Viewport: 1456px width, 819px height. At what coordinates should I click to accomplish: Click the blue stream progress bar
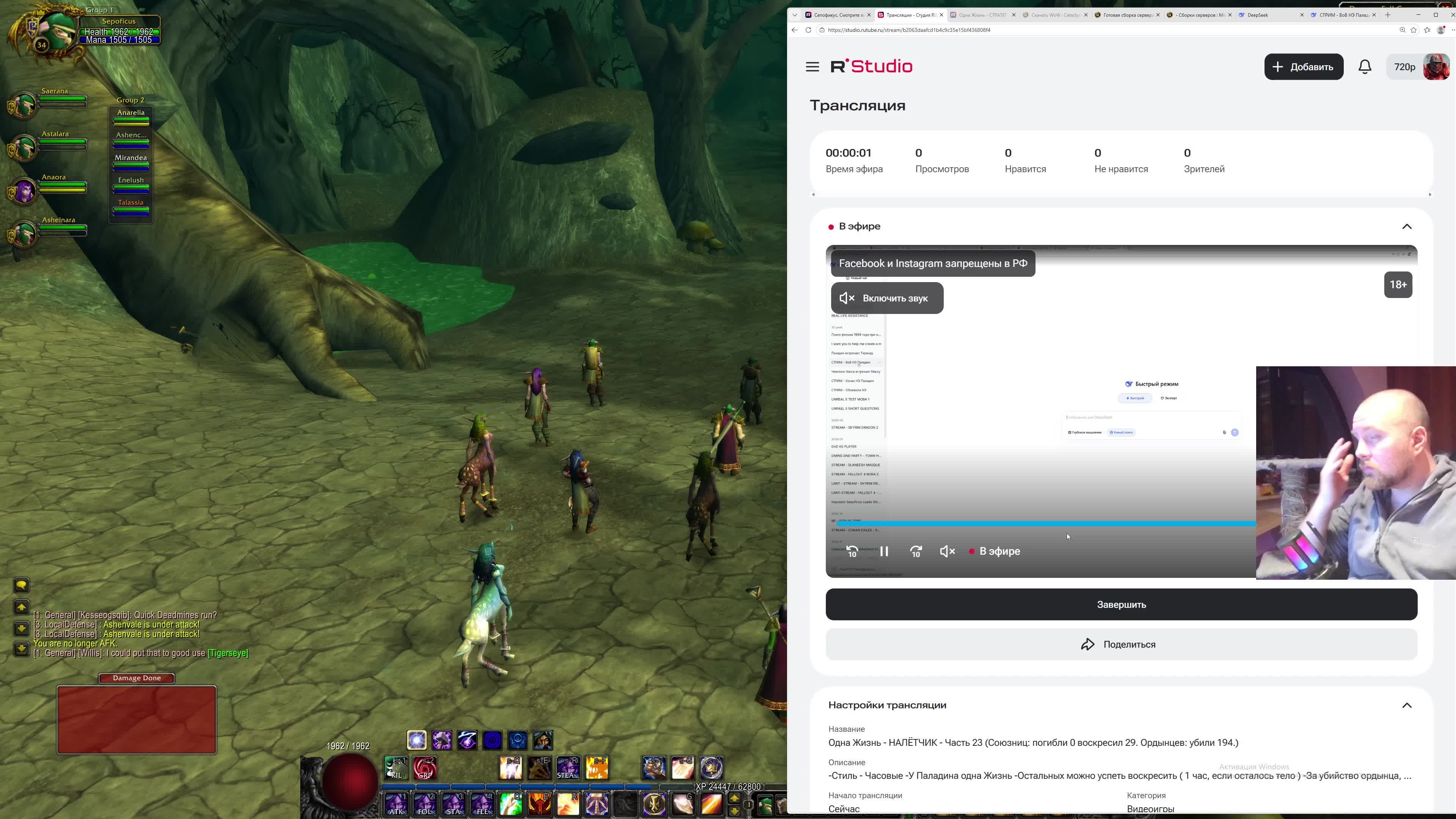[1046, 523]
